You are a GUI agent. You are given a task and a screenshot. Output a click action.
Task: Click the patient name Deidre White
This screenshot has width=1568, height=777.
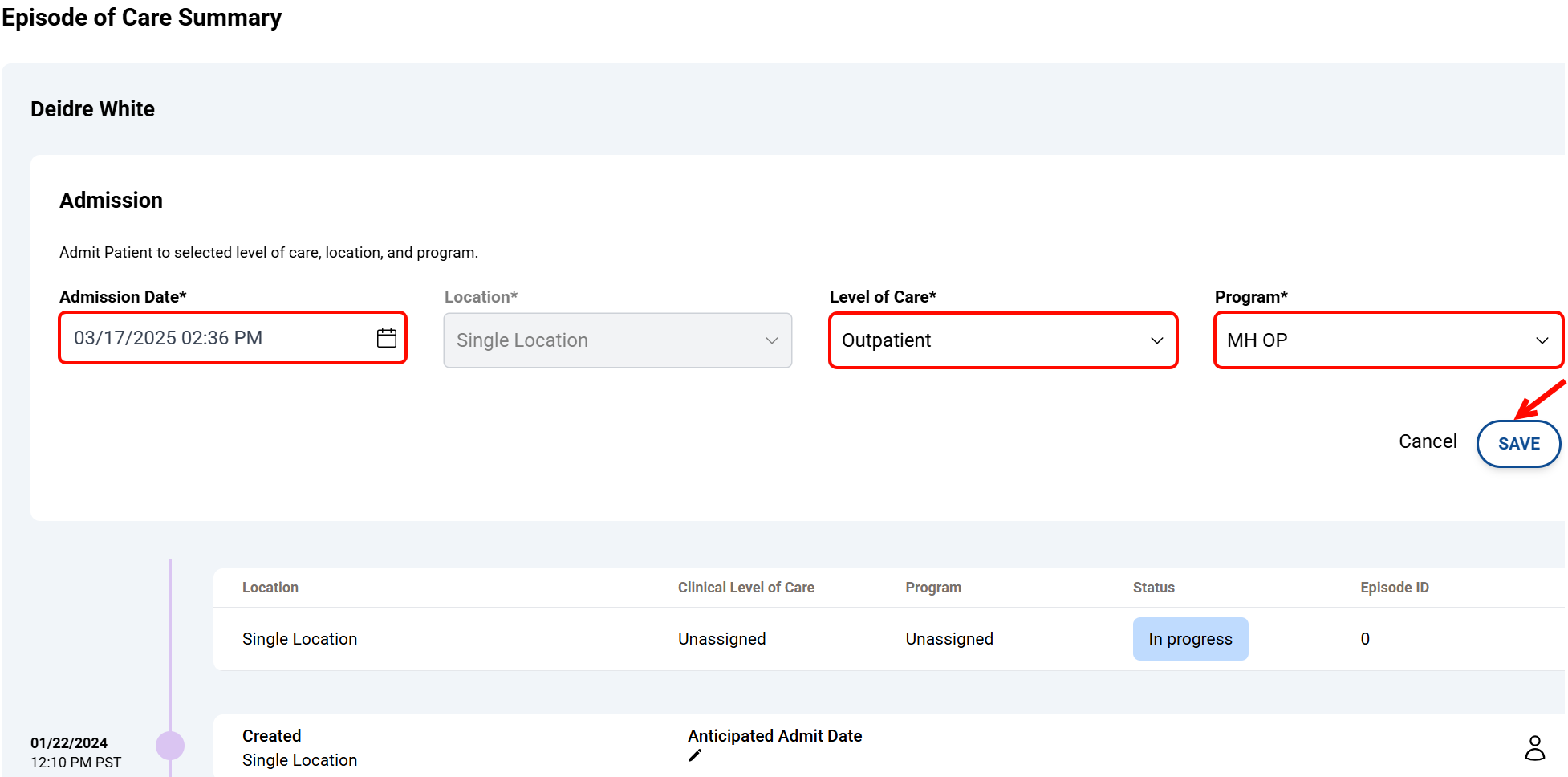(92, 108)
